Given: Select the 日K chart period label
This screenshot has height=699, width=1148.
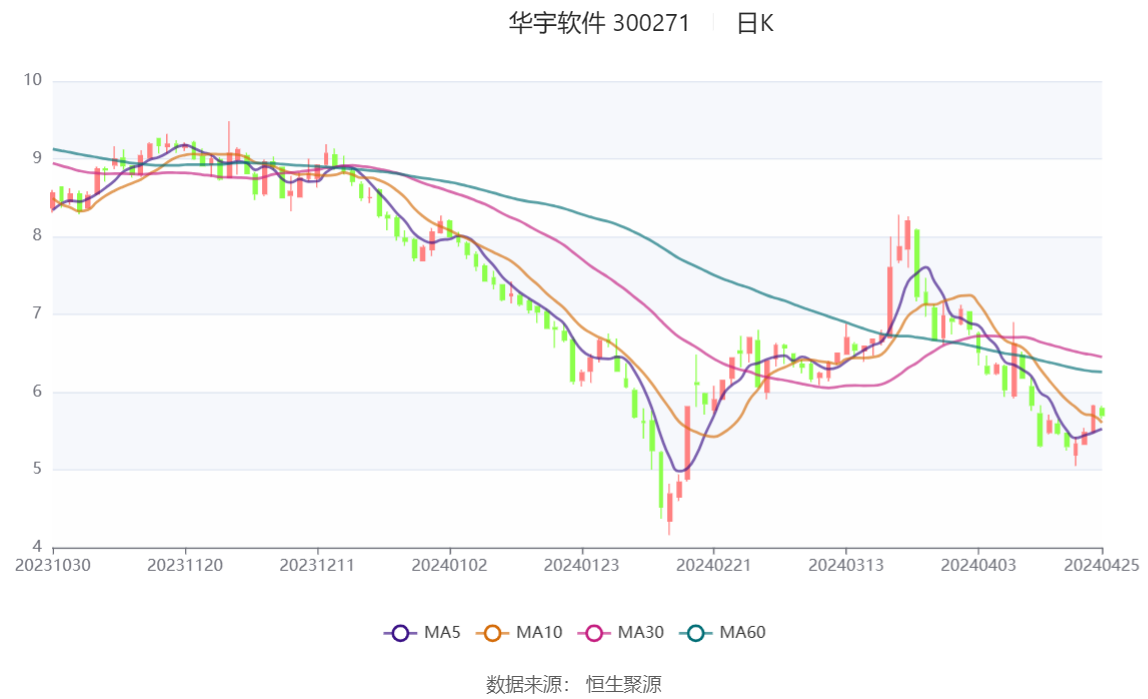Looking at the screenshot, I should click(755, 24).
